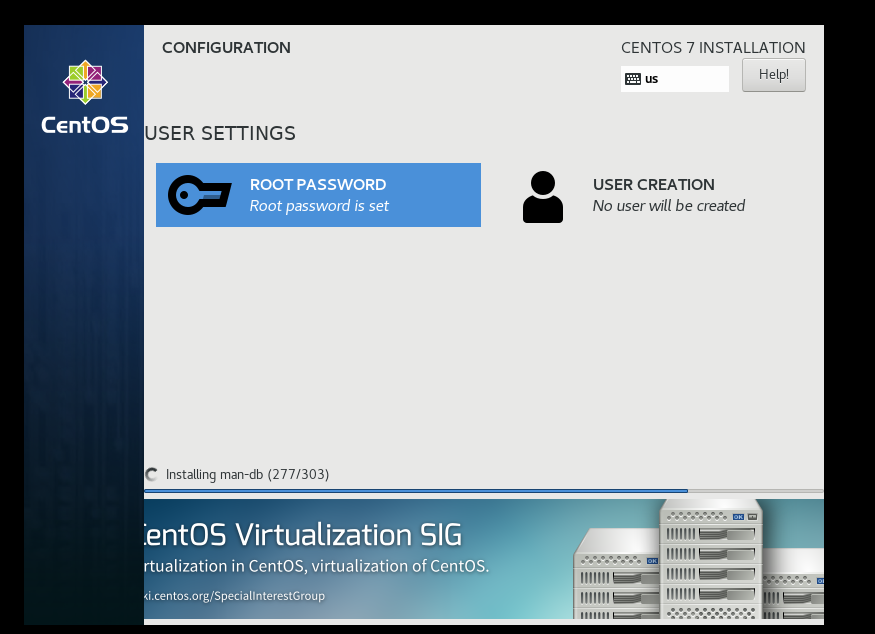Click the 'Installing man-db (277/303)' status text

[x=247, y=474]
